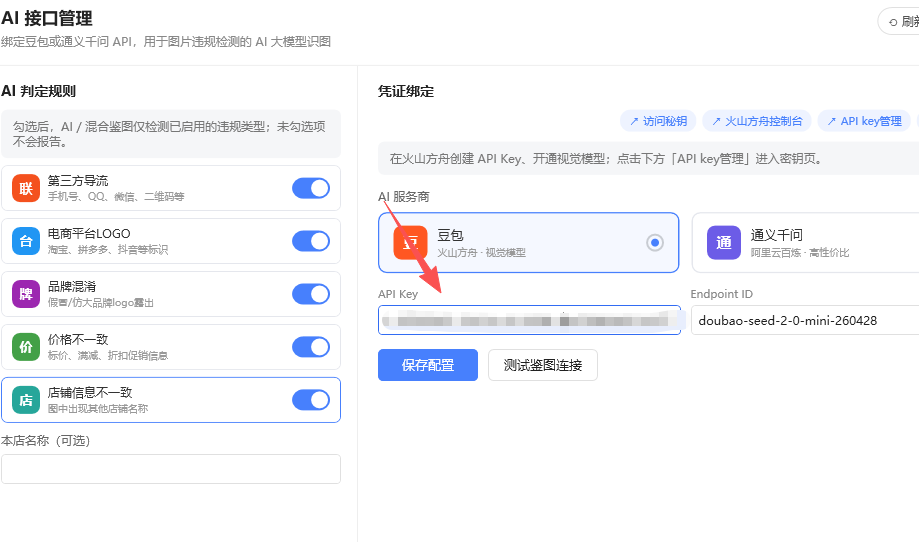
Task: Open the 火山方舟控制台 link
Action: click(757, 121)
